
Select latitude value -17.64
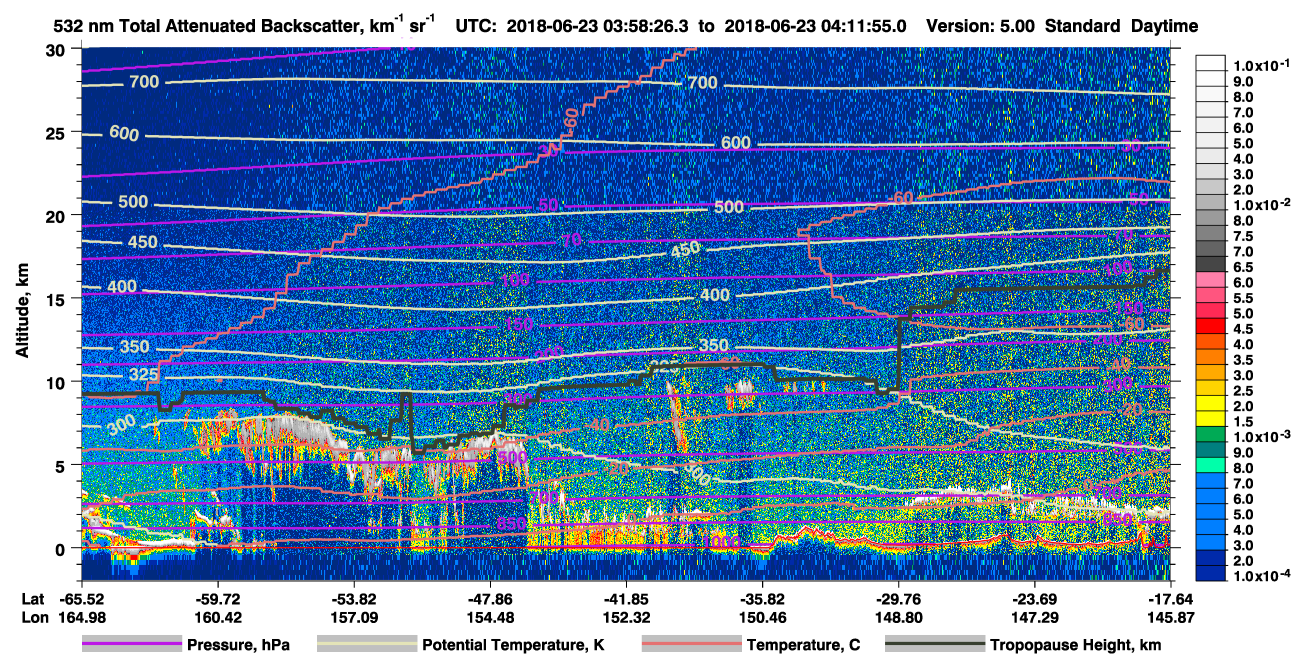pyautogui.click(x=1169, y=598)
